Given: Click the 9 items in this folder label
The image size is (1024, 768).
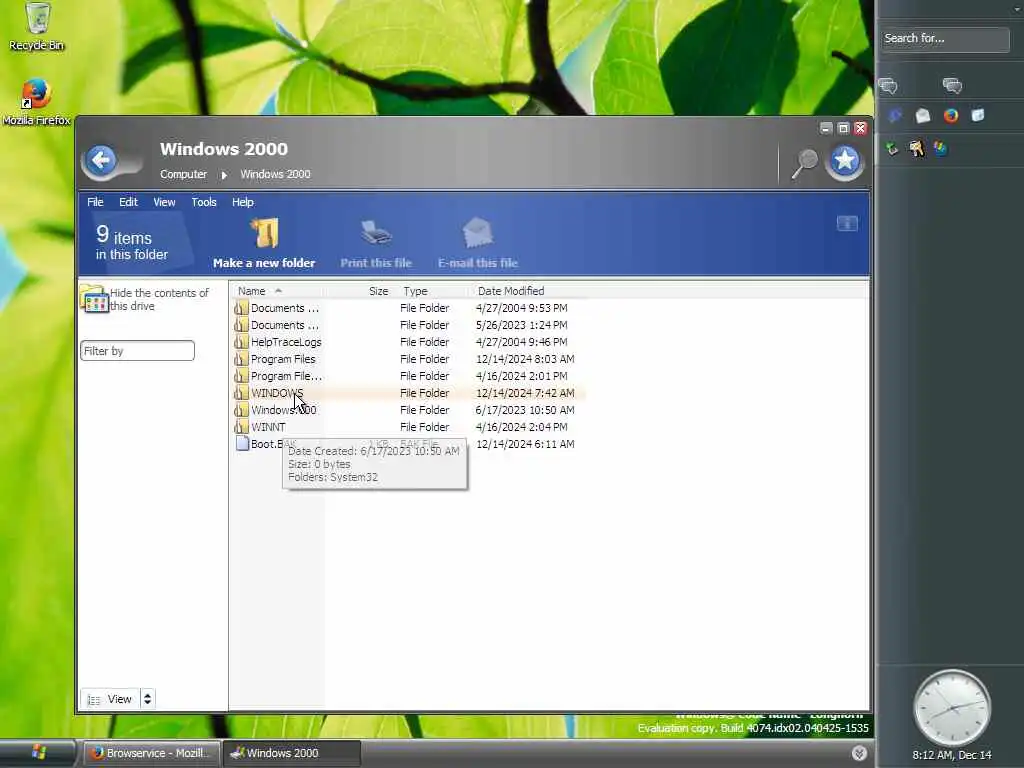Looking at the screenshot, I should point(131,242).
